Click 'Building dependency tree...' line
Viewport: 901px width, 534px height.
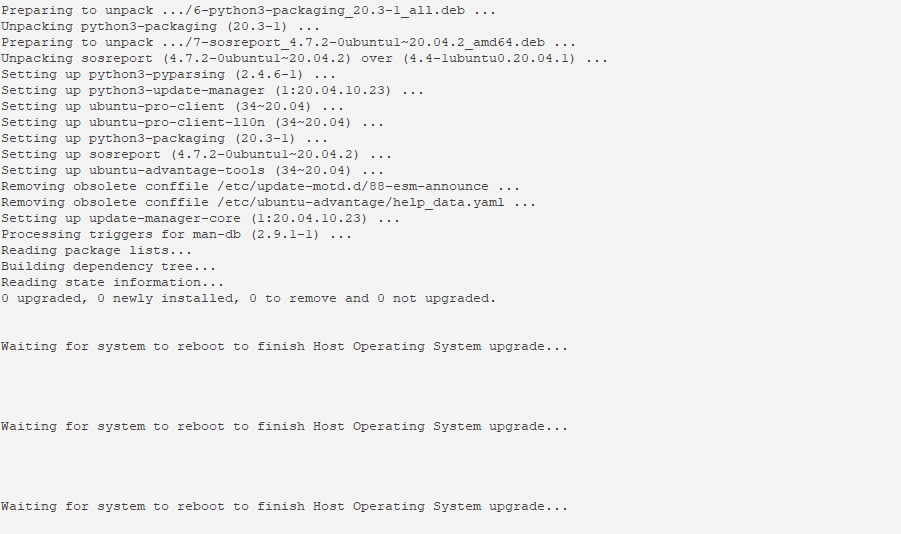(109, 267)
